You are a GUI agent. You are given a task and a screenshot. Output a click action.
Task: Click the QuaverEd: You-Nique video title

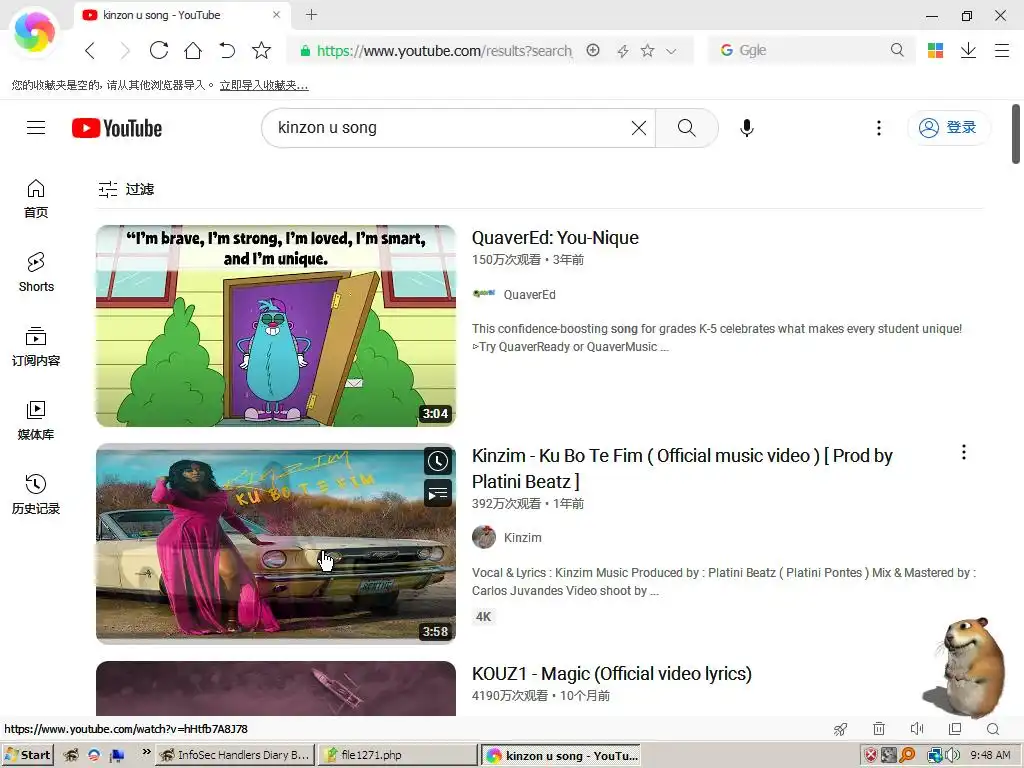click(555, 238)
